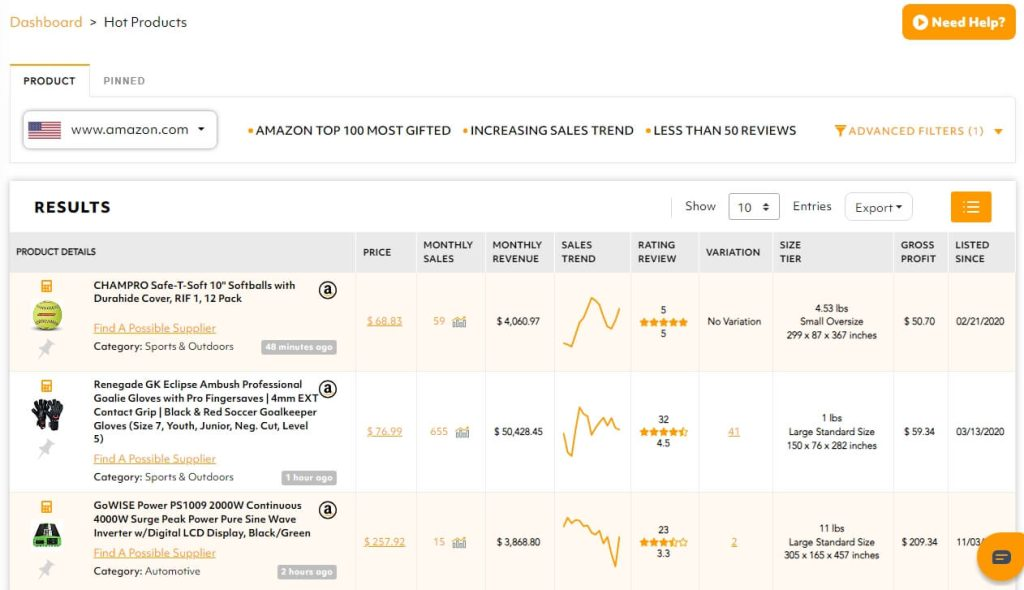This screenshot has height=590, width=1024.
Task: Open the goalie gloves product thumbnail
Action: (x=47, y=414)
